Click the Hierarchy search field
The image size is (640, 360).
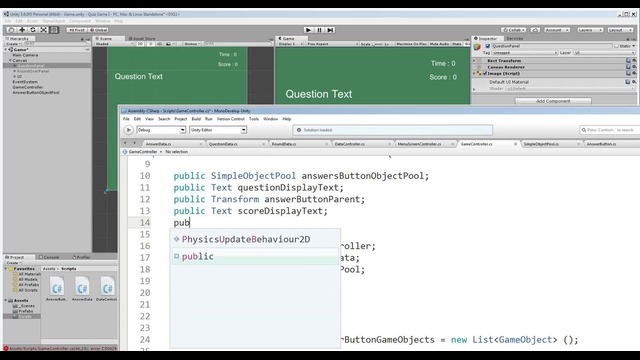[56, 44]
